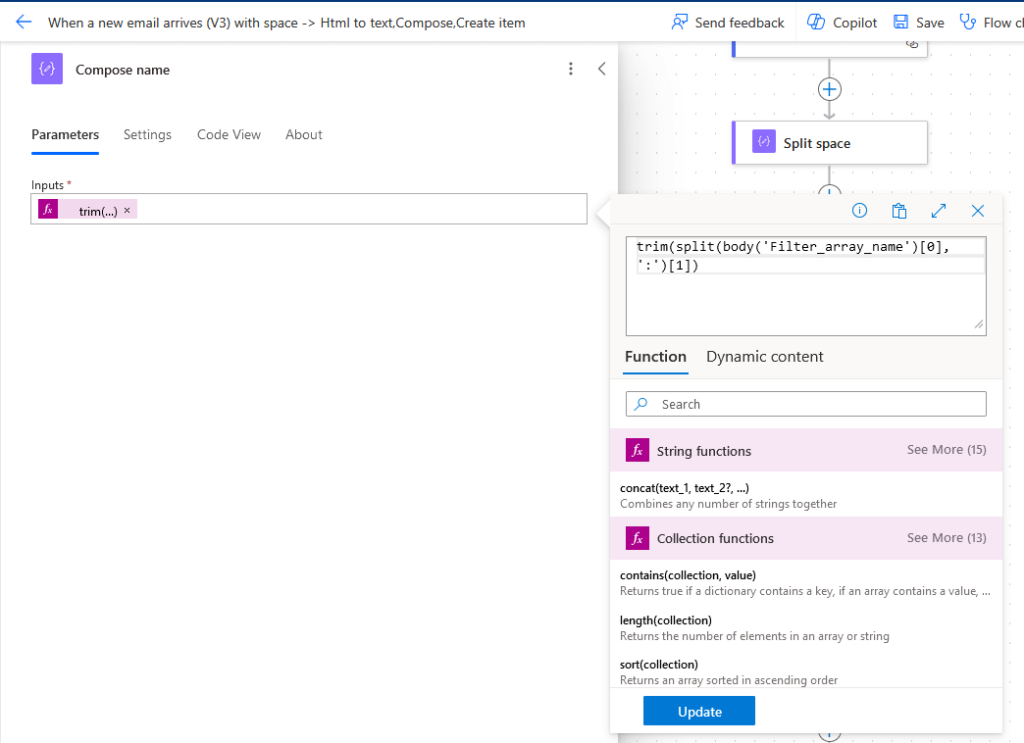Open the Flow checker
The image size is (1024, 743).
pyautogui.click(x=991, y=22)
